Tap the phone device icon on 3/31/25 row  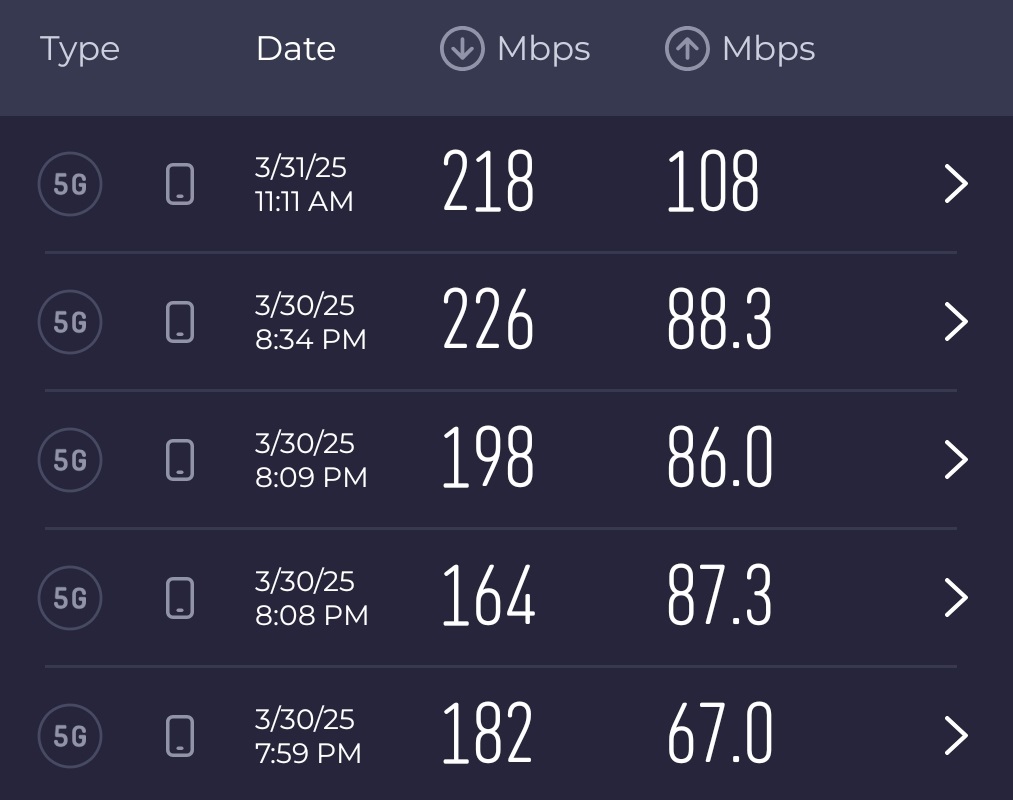click(180, 184)
